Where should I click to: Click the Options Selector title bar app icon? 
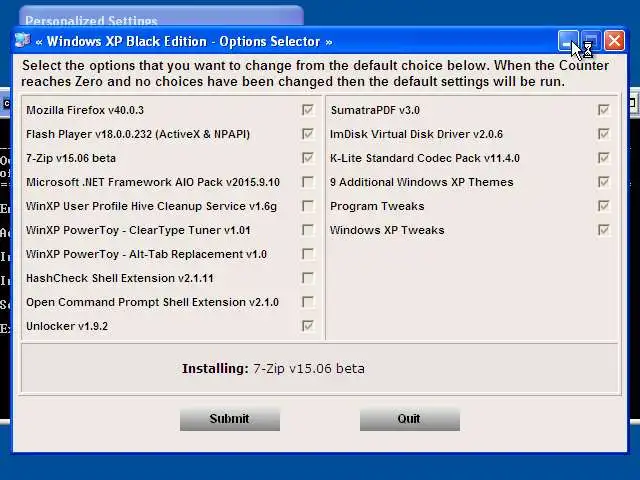click(22, 41)
